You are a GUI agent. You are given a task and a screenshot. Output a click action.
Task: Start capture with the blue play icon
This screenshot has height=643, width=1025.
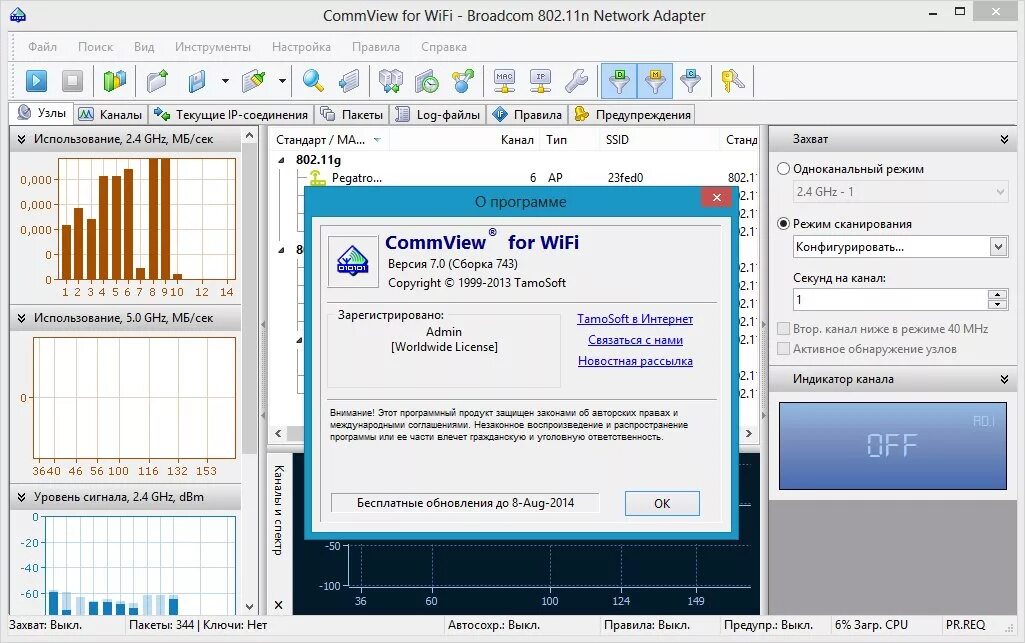37,81
